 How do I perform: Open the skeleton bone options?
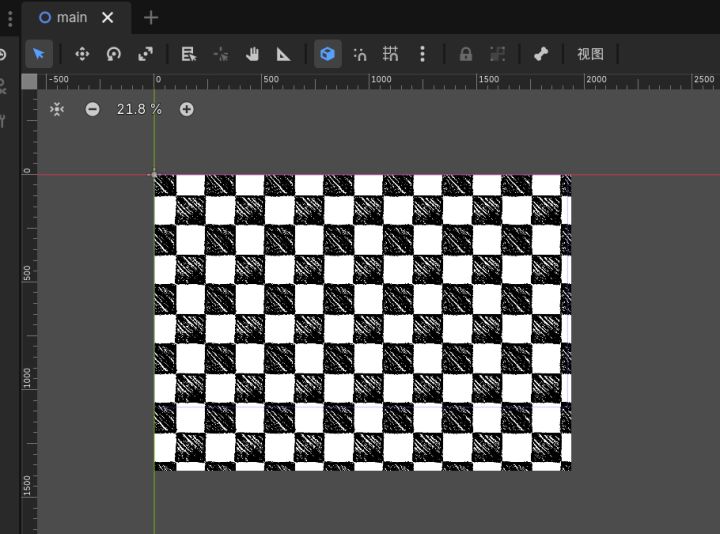click(541, 54)
